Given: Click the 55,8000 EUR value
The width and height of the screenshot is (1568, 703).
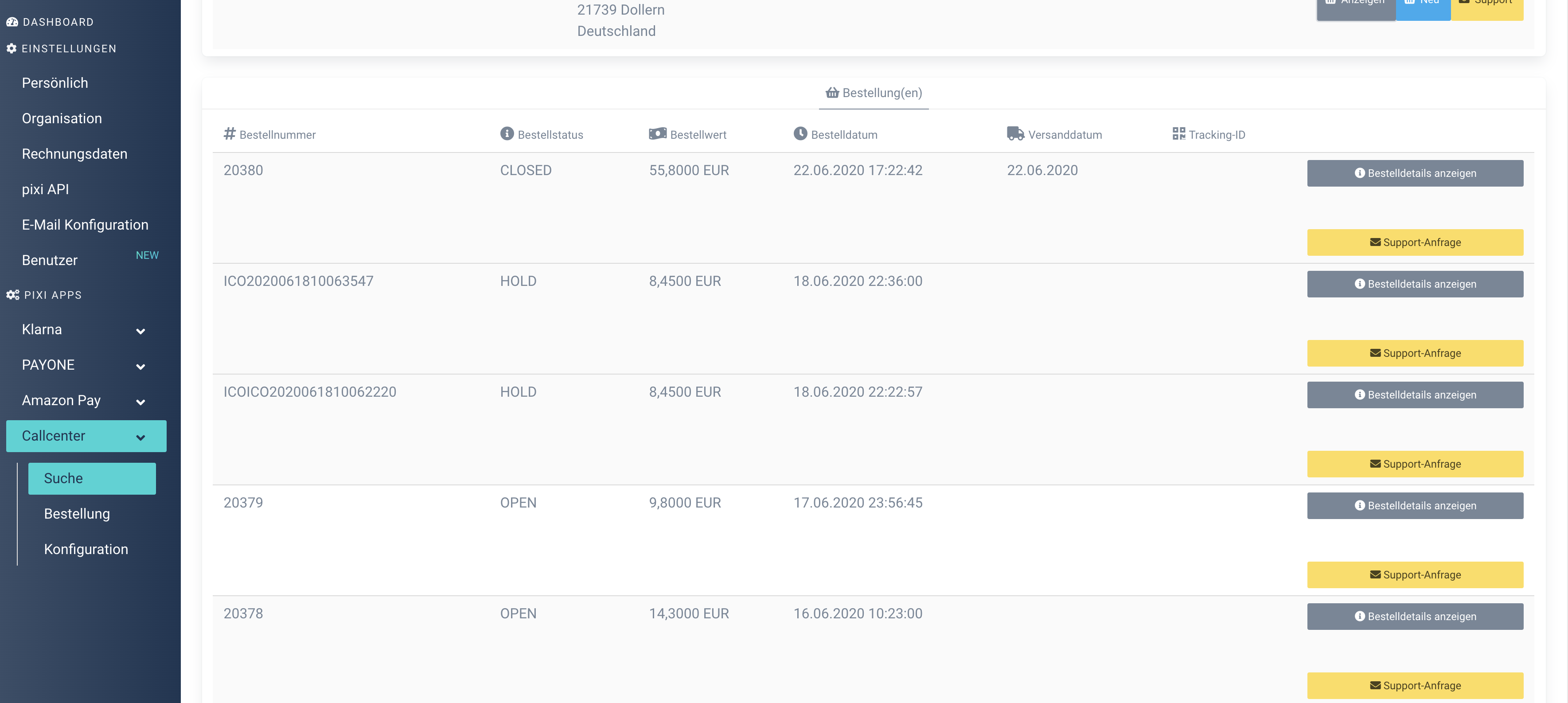Looking at the screenshot, I should 689,170.
